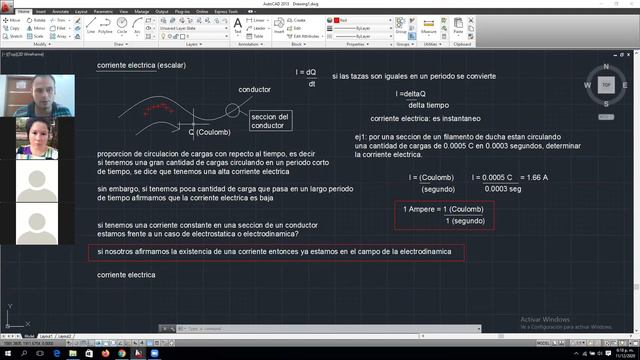
Task: Select the Mirror tool
Action: [36, 28]
